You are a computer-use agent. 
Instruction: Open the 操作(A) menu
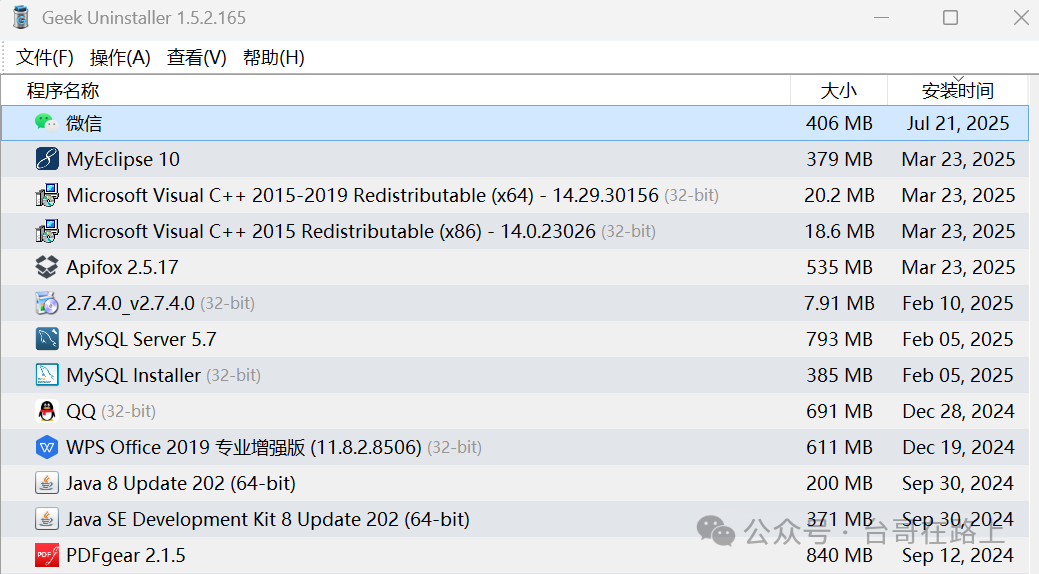pos(120,58)
